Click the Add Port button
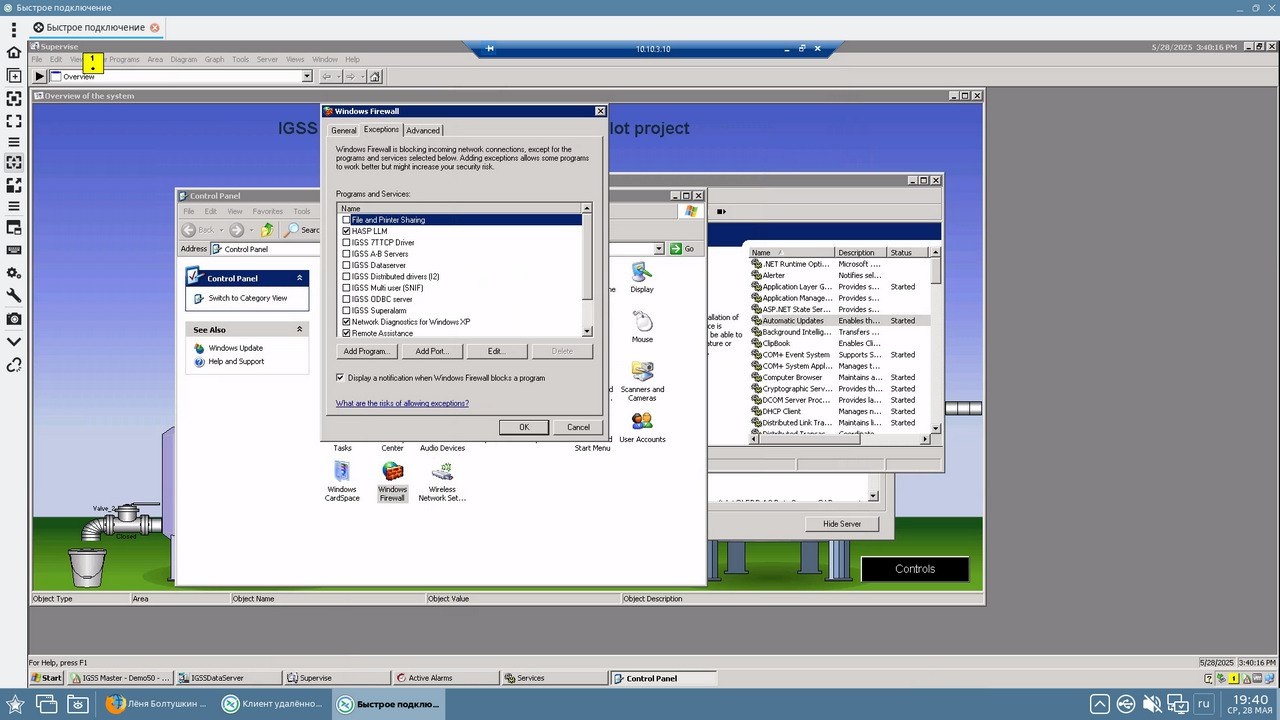Viewport: 1280px width, 720px height. (x=432, y=352)
